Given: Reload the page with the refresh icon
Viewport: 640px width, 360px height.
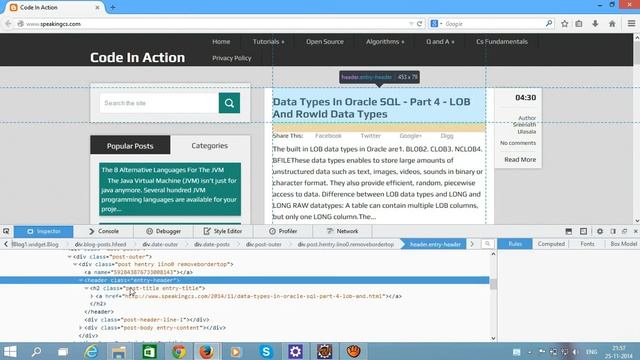Looking at the screenshot, I should 419,24.
